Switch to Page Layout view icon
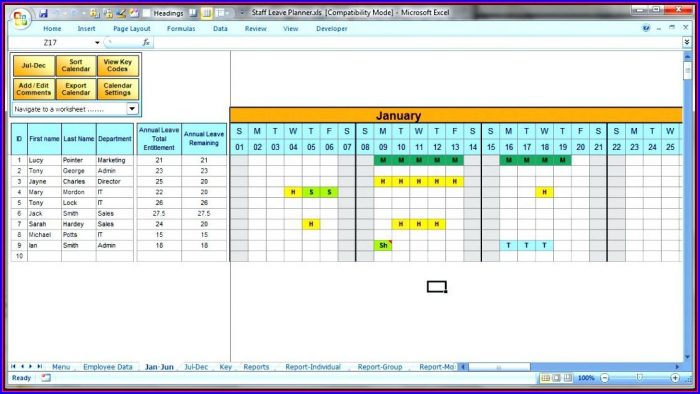 coord(556,378)
